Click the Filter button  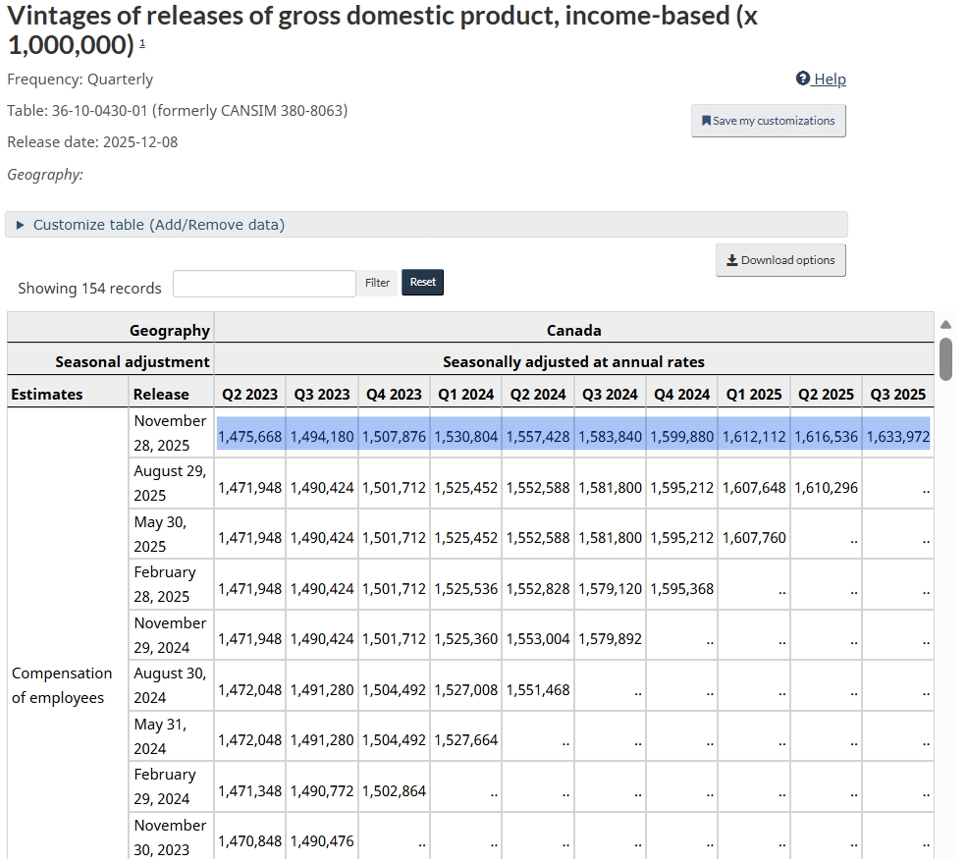(377, 282)
